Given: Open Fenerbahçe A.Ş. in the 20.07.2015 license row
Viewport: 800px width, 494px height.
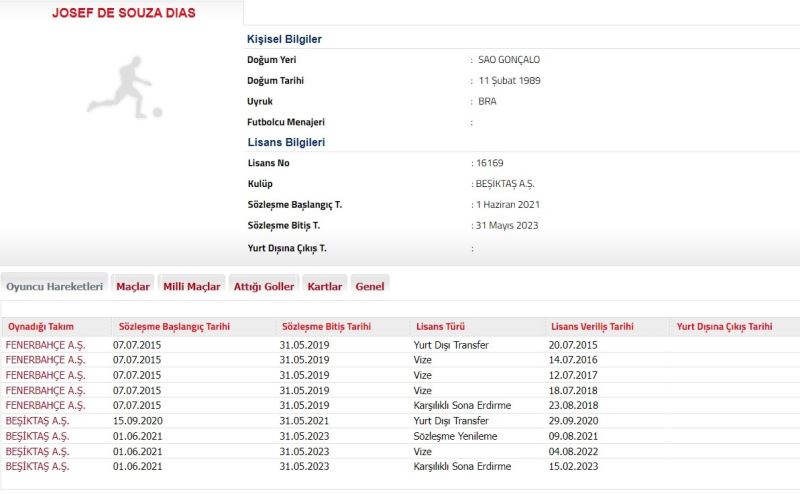Looking at the screenshot, I should [x=46, y=345].
